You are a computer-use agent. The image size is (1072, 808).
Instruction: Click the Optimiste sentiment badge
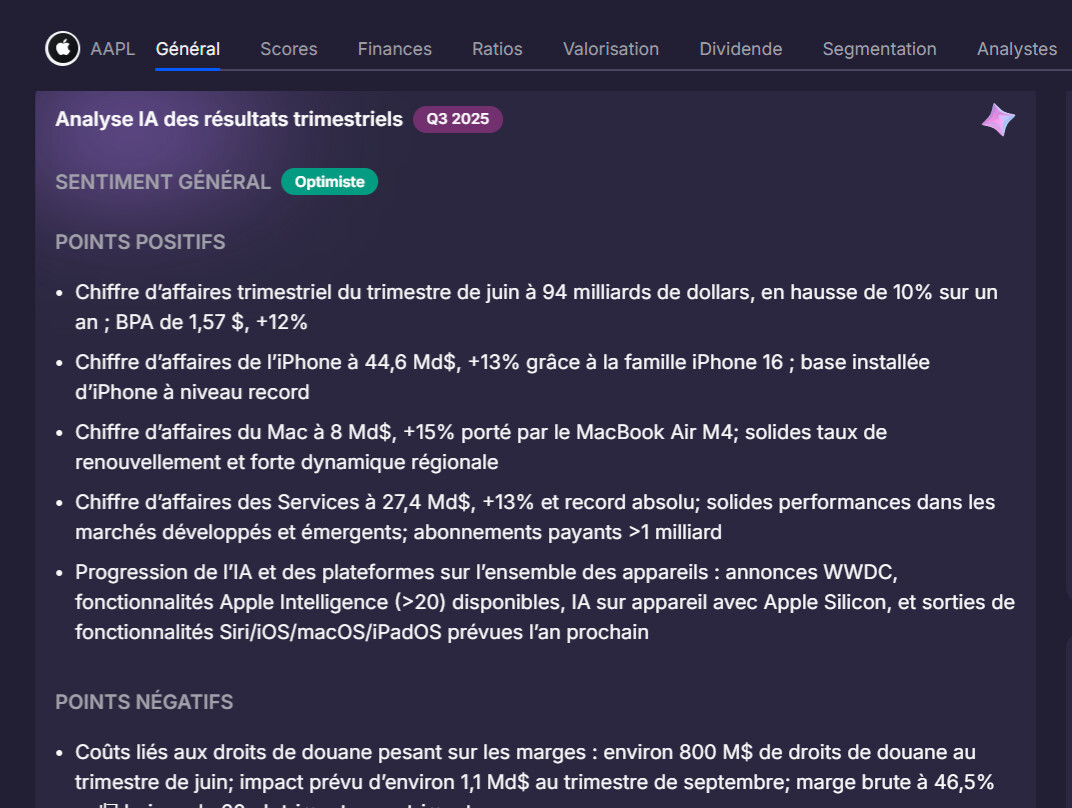coord(329,181)
